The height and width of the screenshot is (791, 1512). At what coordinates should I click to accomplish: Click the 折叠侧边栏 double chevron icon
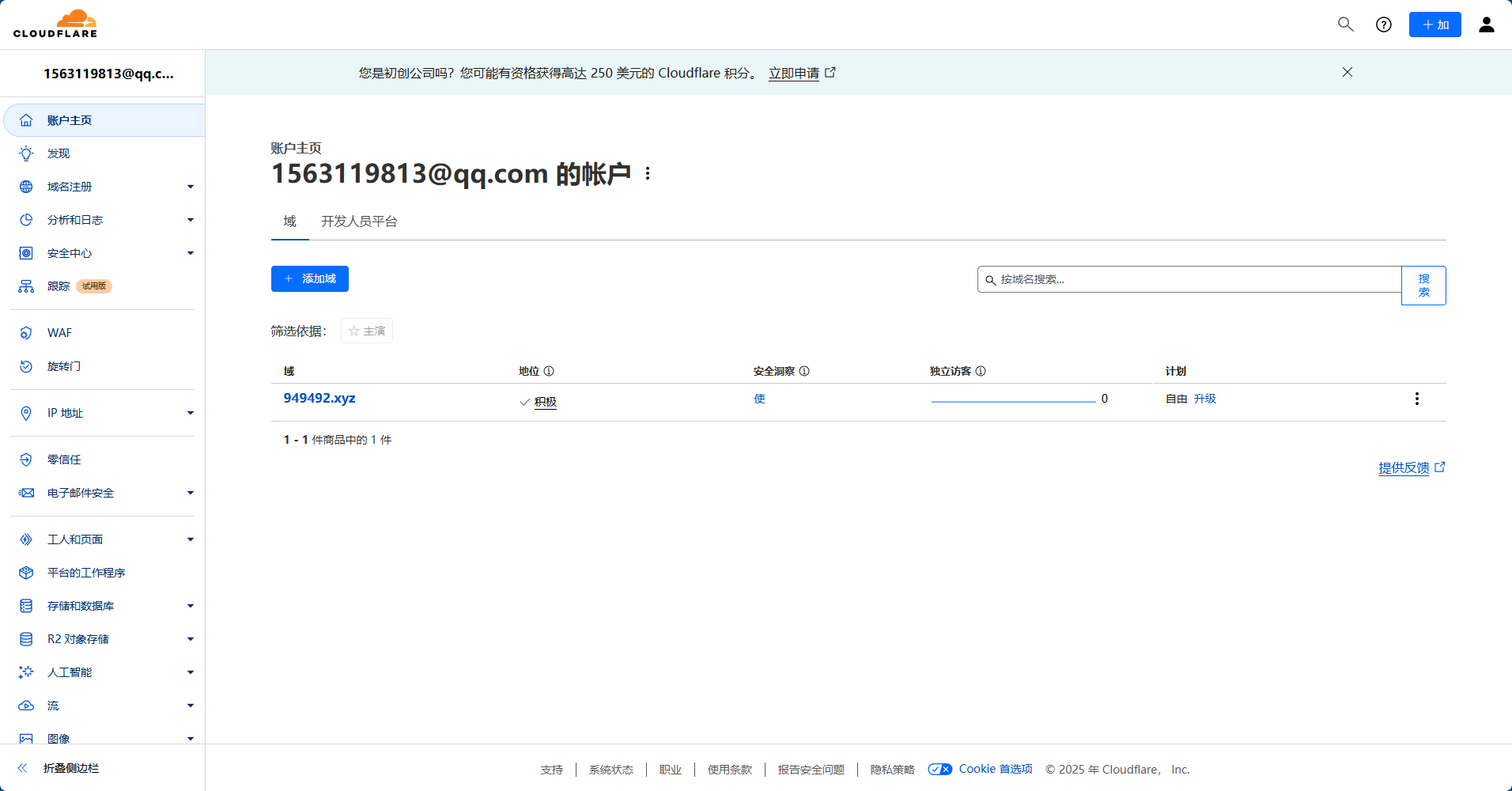click(22, 768)
